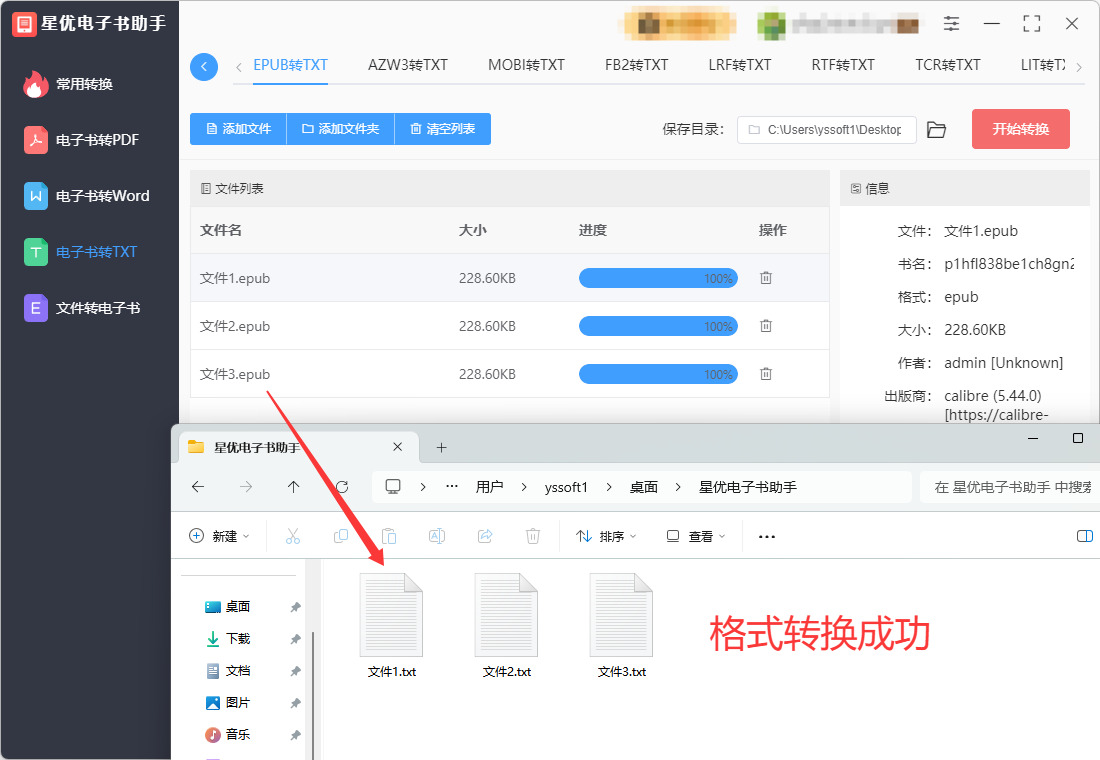Click the 文件1.epub progress bar
This screenshot has width=1100, height=760.
pyautogui.click(x=658, y=278)
